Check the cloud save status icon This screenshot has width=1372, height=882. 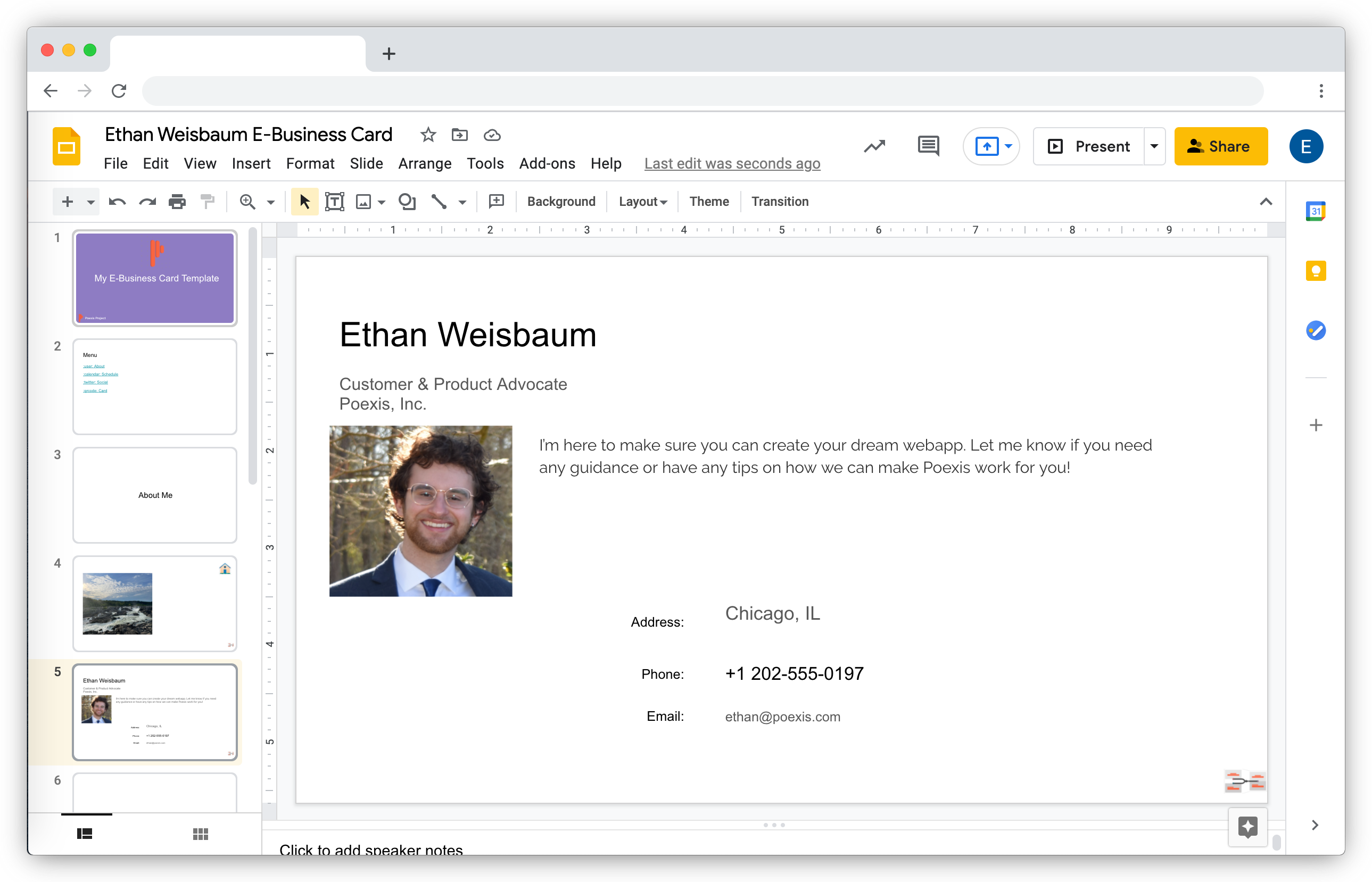coord(492,135)
